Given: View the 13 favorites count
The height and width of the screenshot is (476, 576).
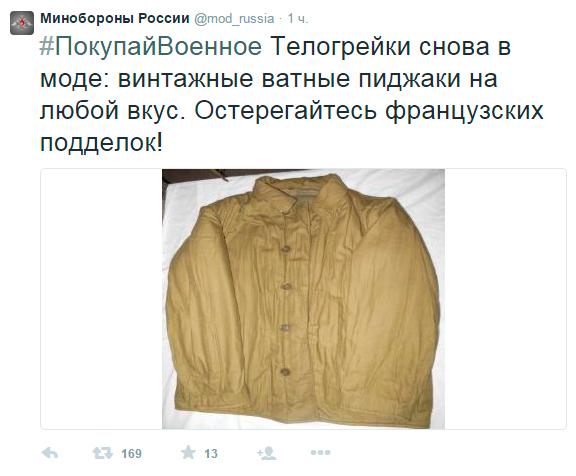Looking at the screenshot, I should (x=210, y=454).
